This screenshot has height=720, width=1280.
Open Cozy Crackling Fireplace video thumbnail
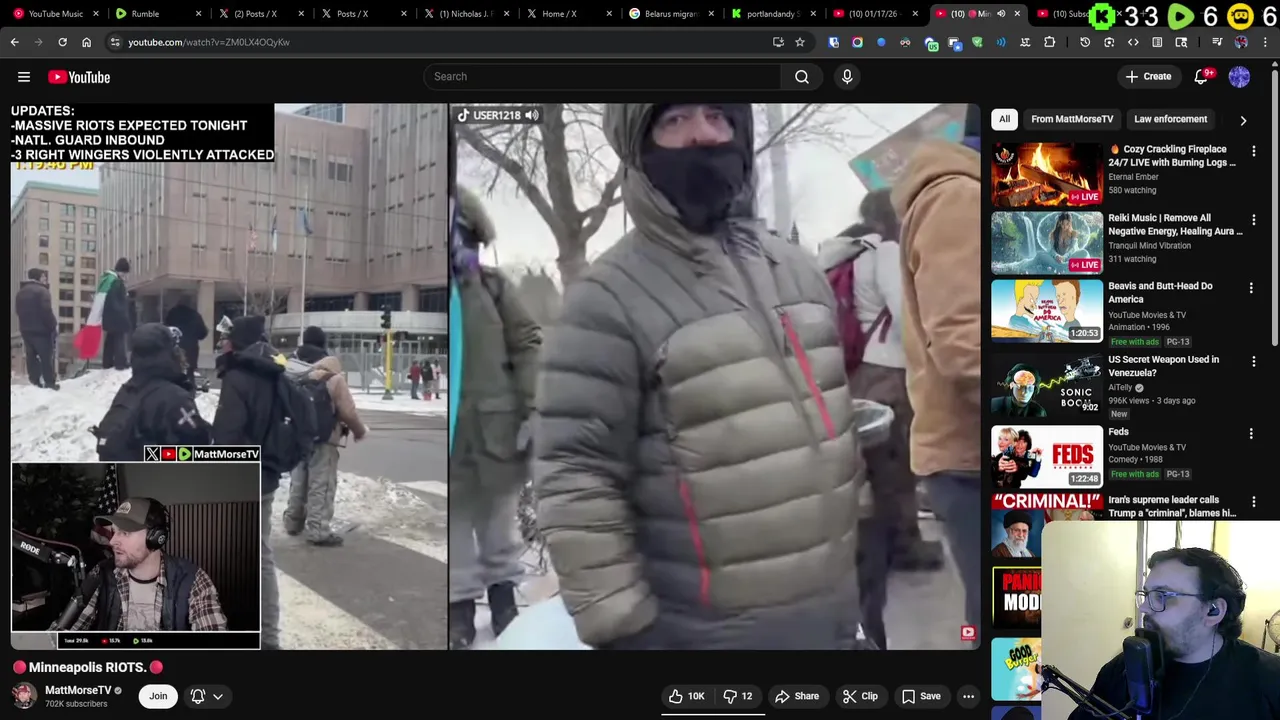(1047, 174)
